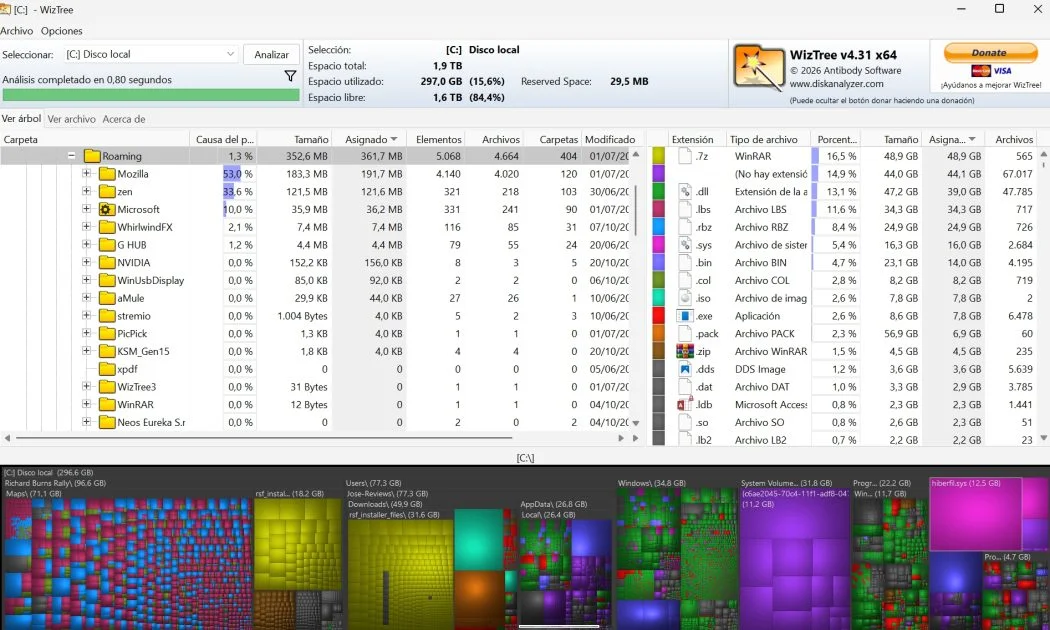Expand the Microsoft folder node
This screenshot has height=630, width=1050.
[86, 209]
